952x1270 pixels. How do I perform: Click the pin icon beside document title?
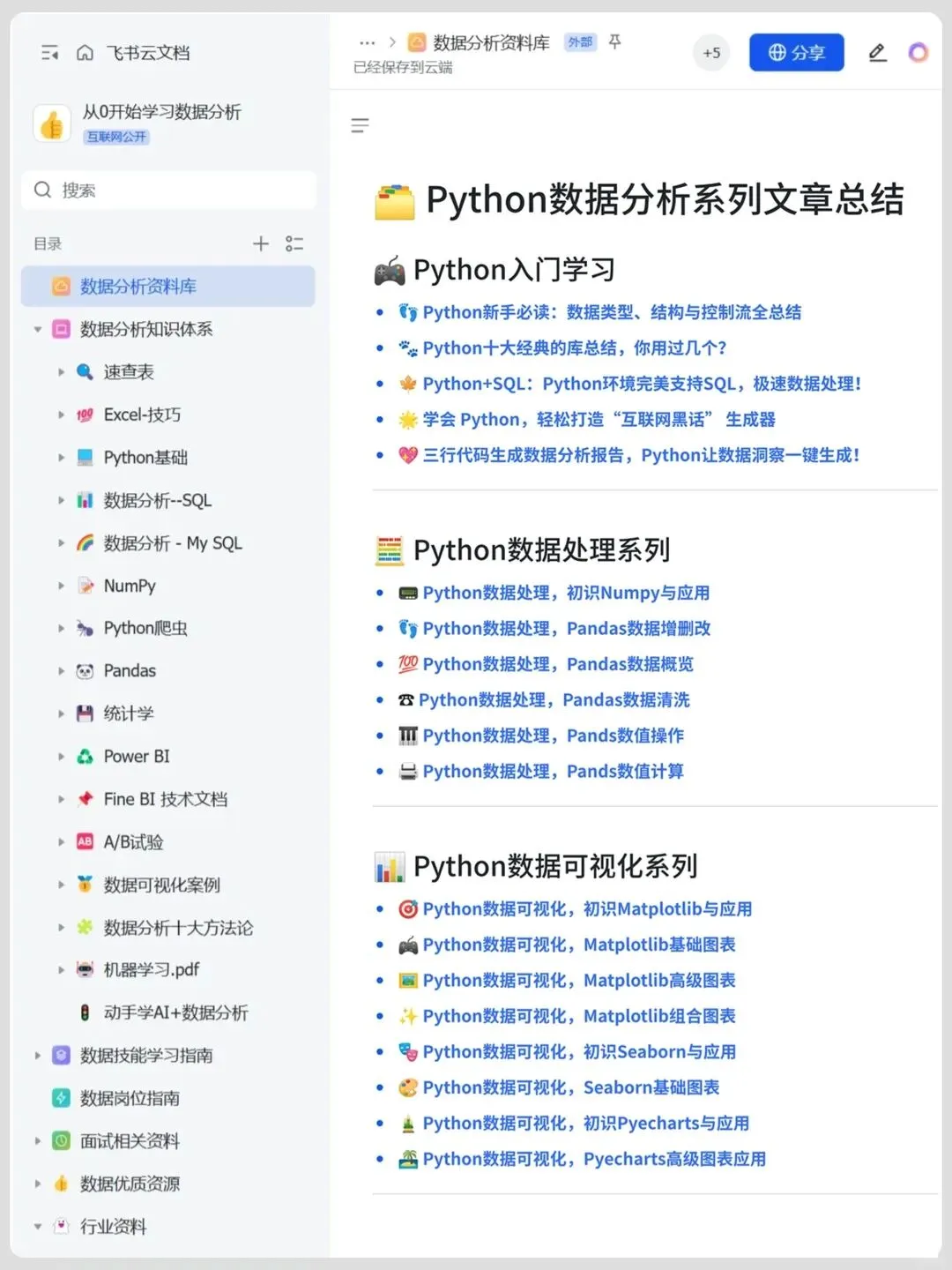[x=615, y=41]
